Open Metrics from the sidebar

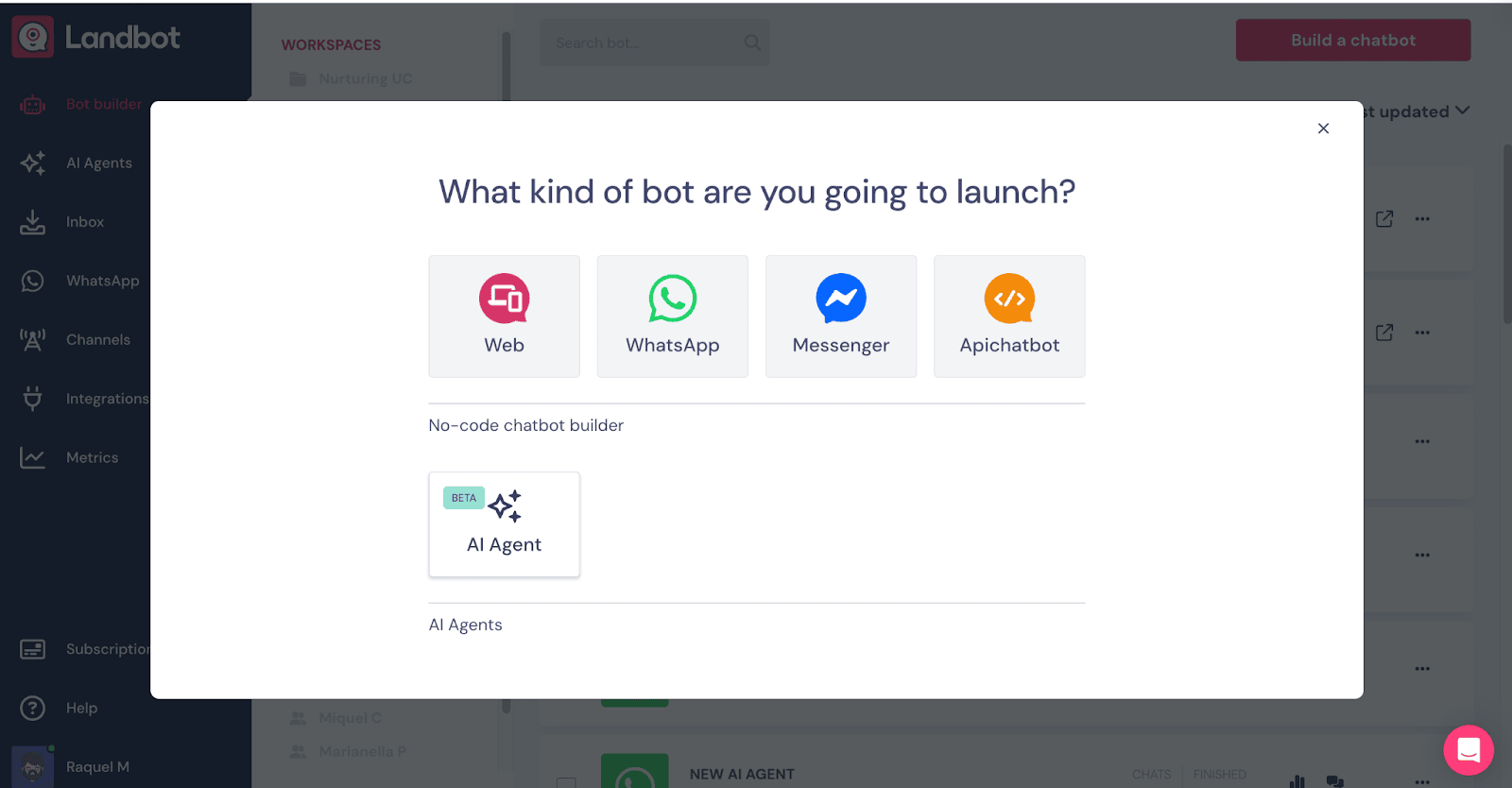click(x=92, y=458)
